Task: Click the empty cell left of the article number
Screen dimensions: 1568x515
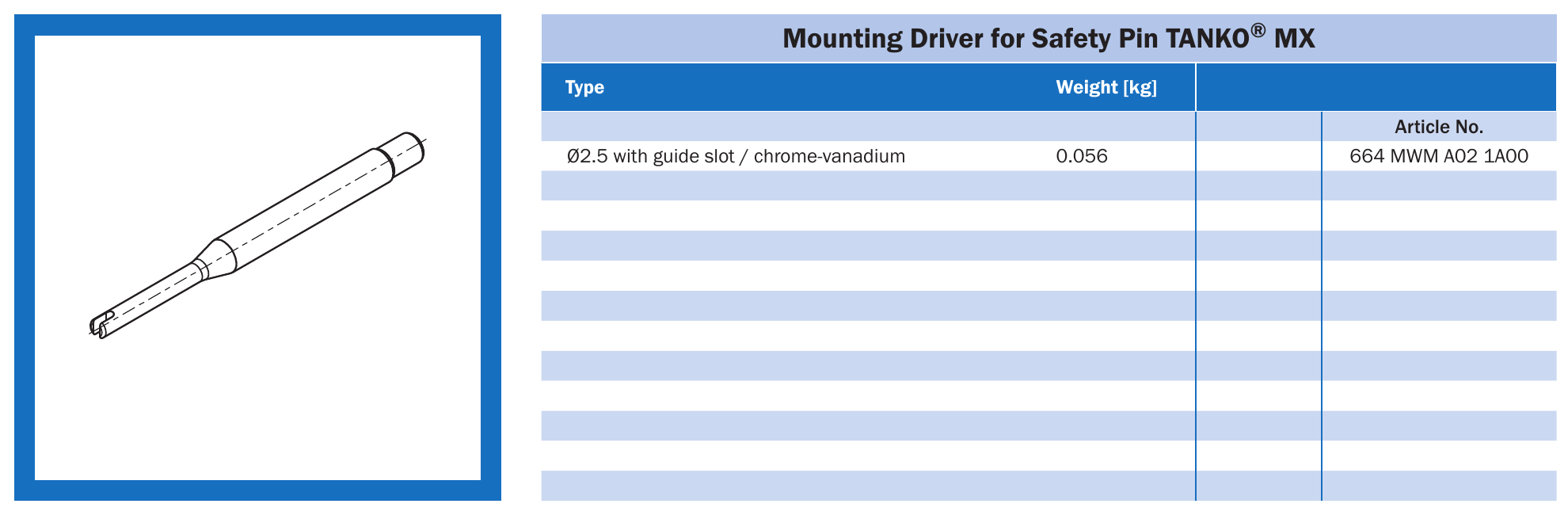Action: click(1258, 156)
